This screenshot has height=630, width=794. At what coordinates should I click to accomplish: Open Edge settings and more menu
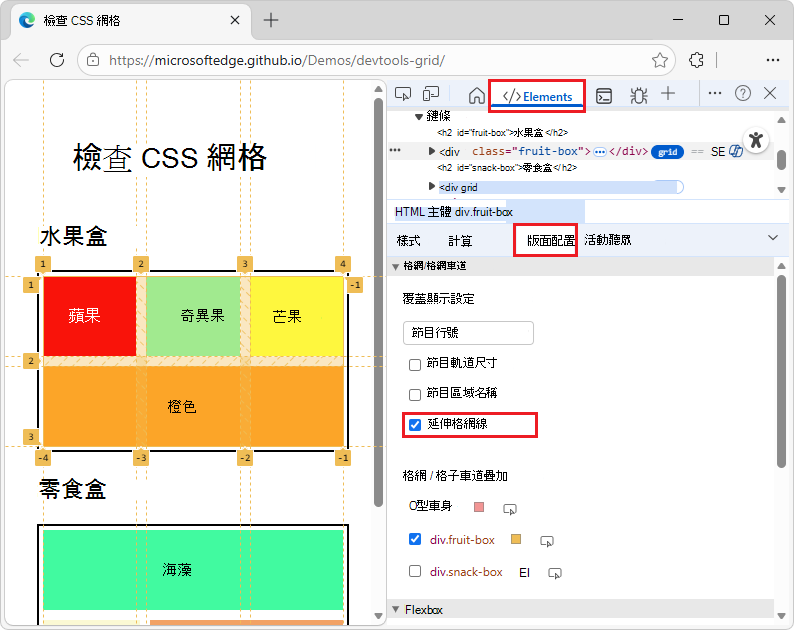(773, 60)
